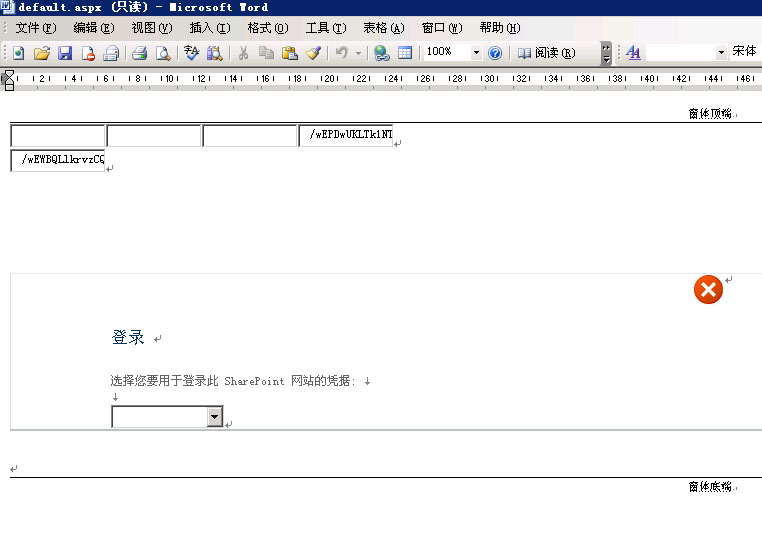Screen dimensions: 762x540
Task: Click the red X error image icon
Action: click(x=708, y=290)
